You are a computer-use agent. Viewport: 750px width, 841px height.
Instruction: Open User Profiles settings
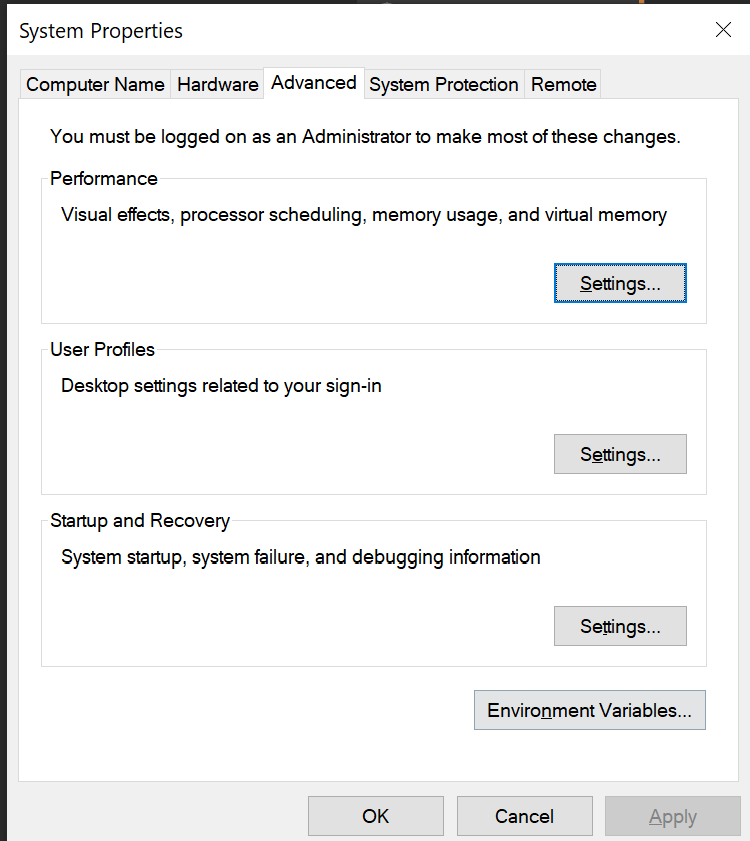click(x=620, y=454)
